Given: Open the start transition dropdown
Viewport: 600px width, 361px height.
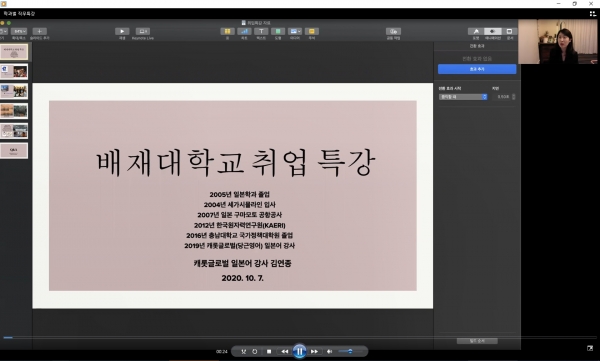Looking at the screenshot, I should [463, 97].
